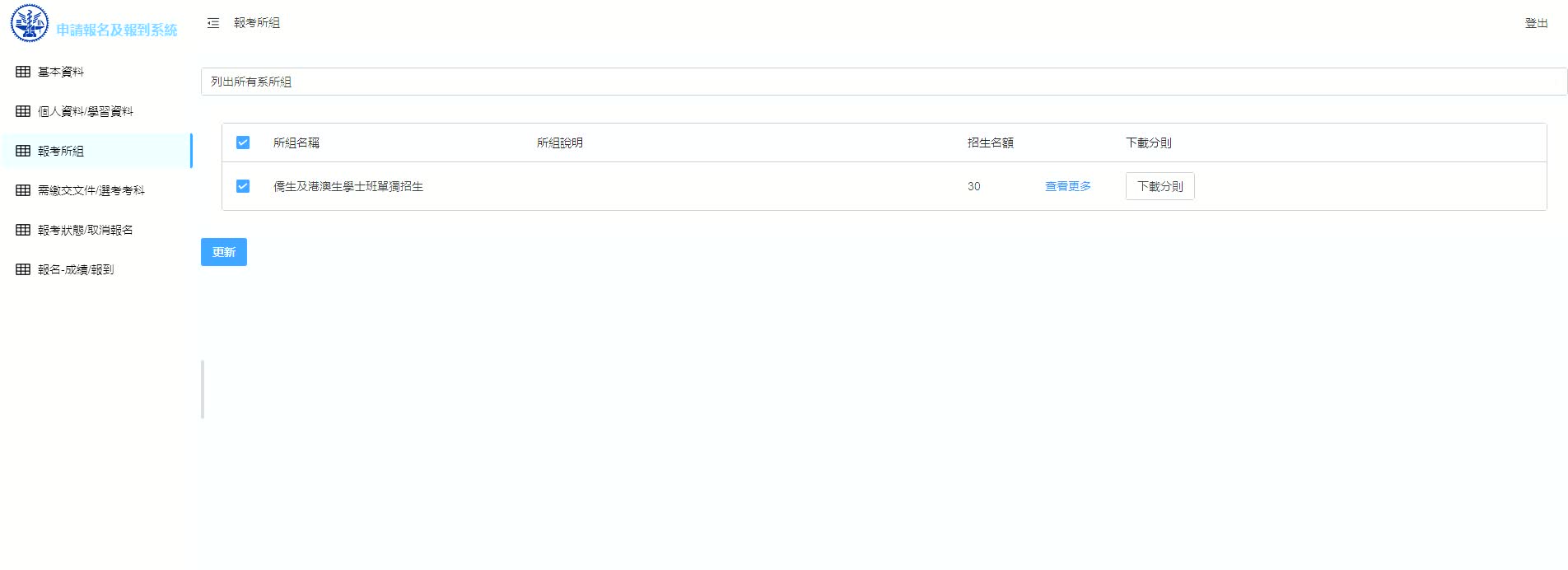The image size is (1568, 570).
Task: Uncheck the 僑生及港澳生學士班單獨招生 row checkbox
Action: 243,186
